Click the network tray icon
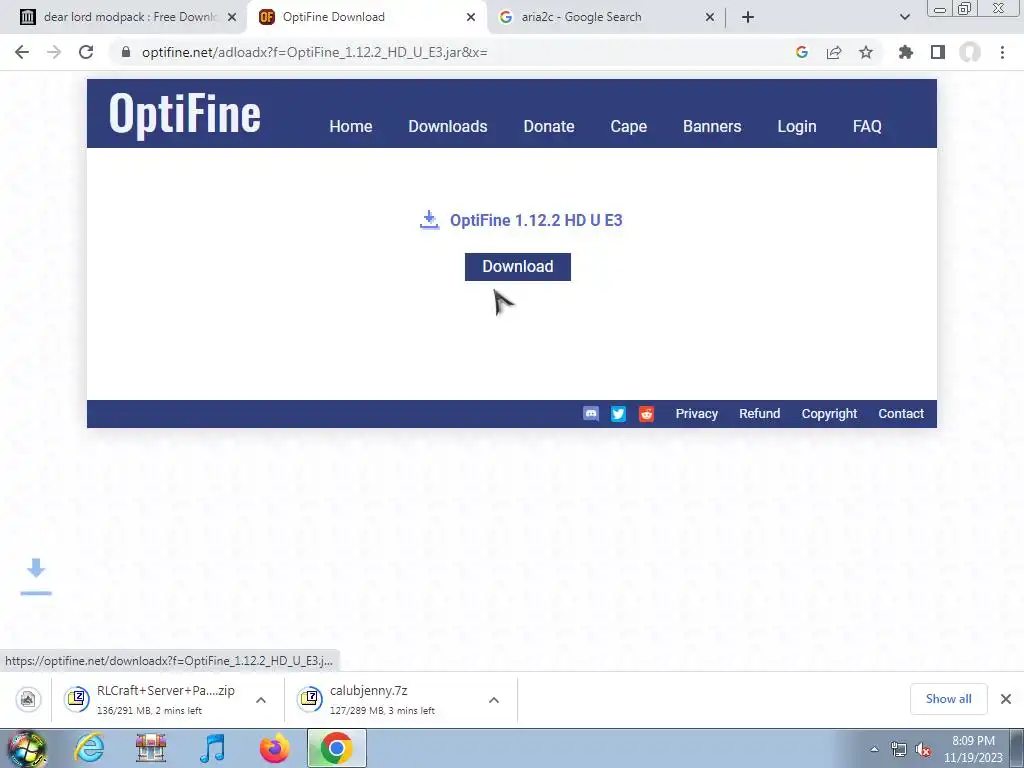The image size is (1024, 768). coord(899,749)
